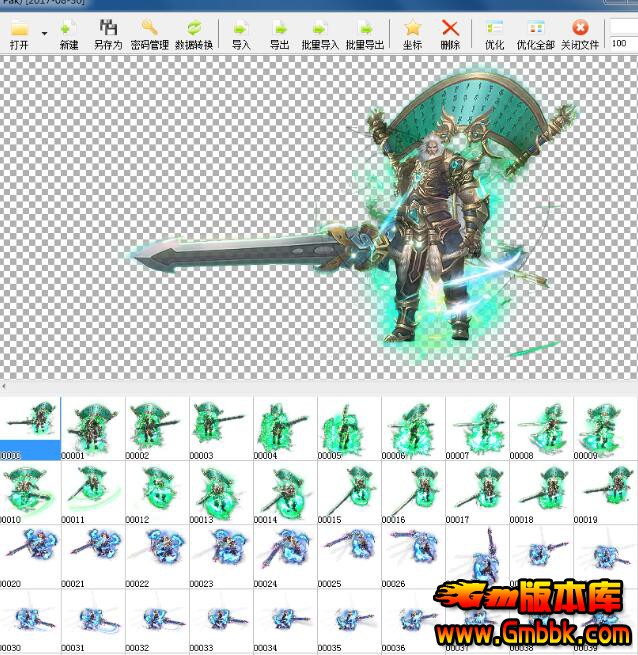Image resolution: width=638 pixels, height=655 pixels.
Task: Select thumbnail 00005
Action: click(x=349, y=429)
